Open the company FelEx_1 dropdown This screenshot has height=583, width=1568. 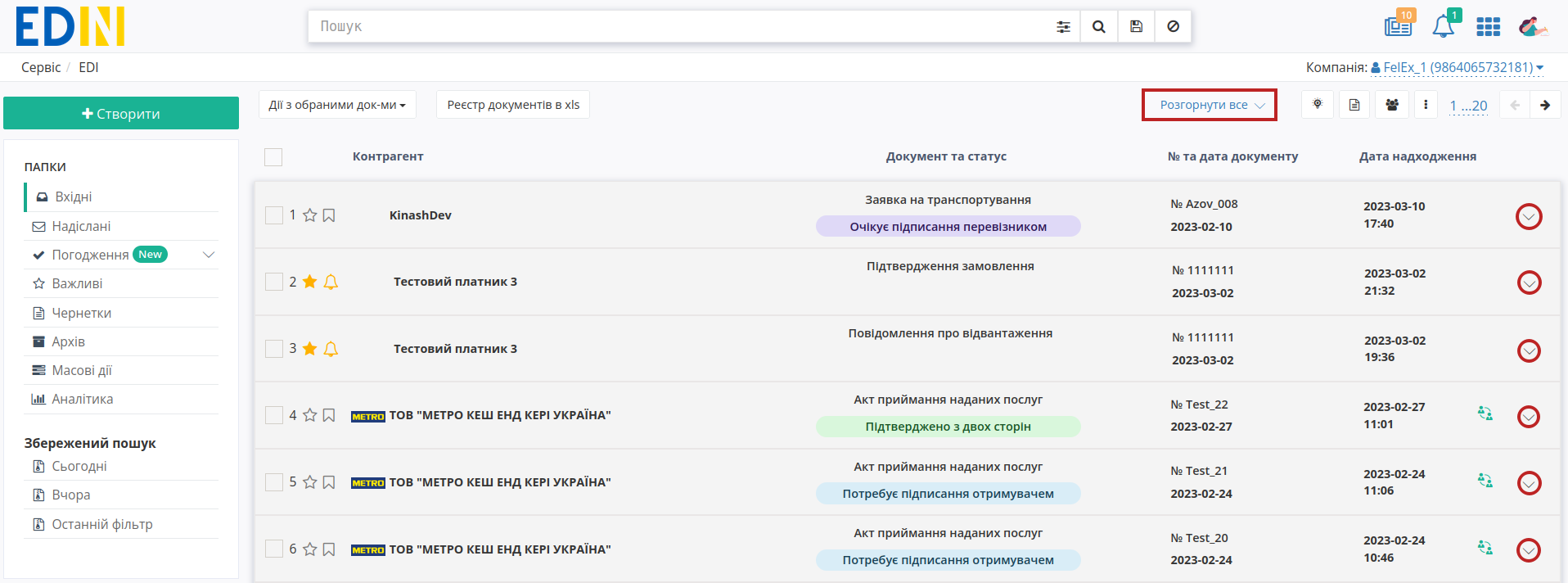pos(1459,68)
